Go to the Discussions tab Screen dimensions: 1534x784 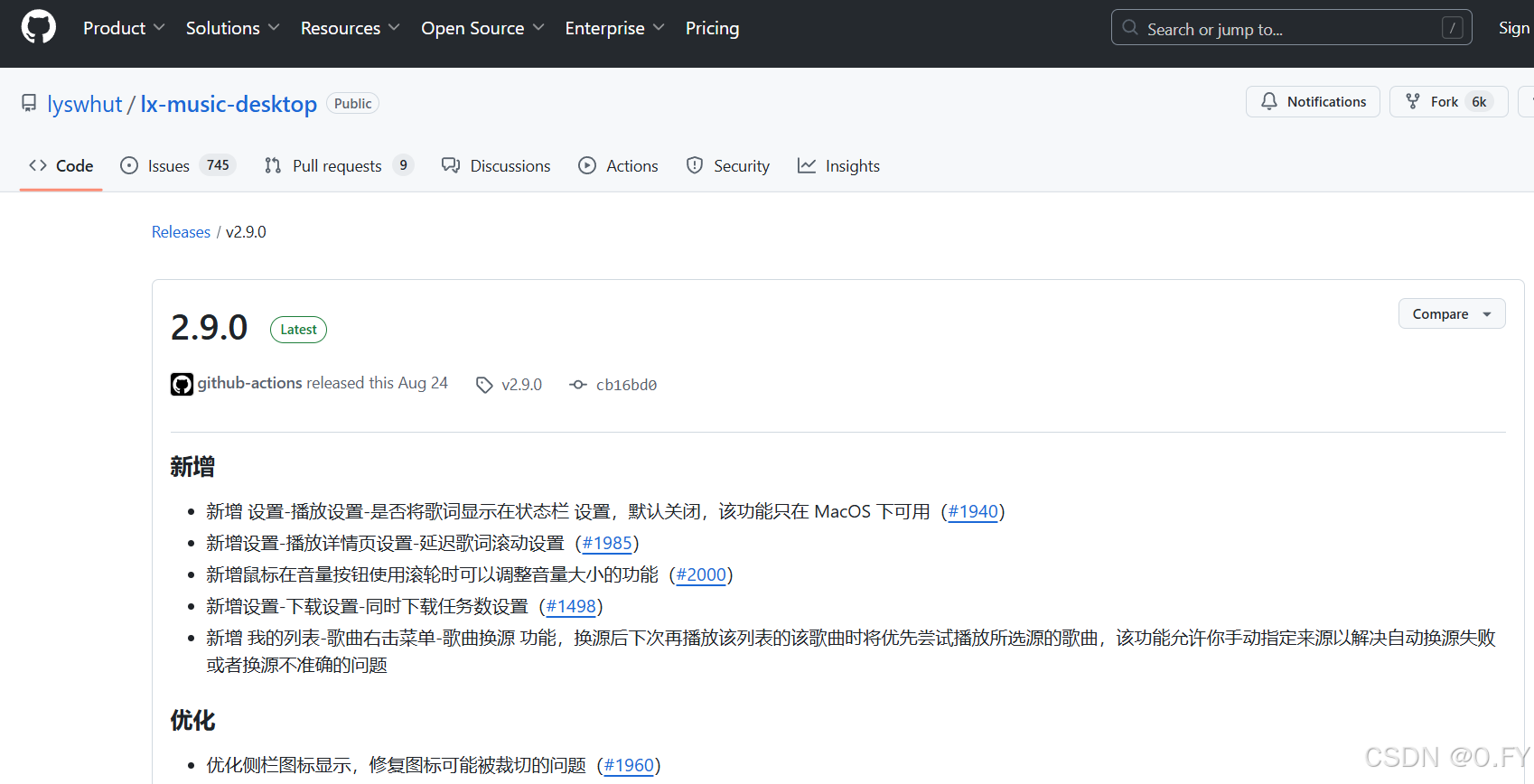[x=496, y=165]
